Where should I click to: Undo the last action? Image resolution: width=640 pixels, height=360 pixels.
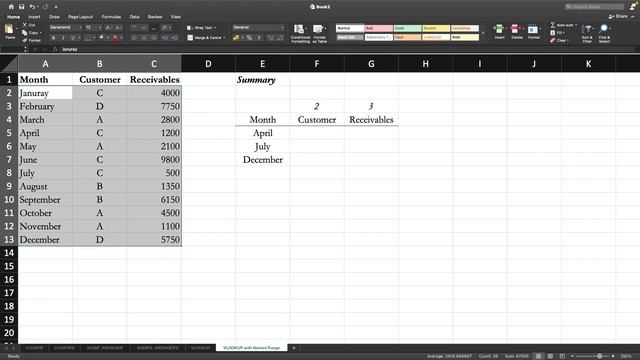tap(32, 7)
